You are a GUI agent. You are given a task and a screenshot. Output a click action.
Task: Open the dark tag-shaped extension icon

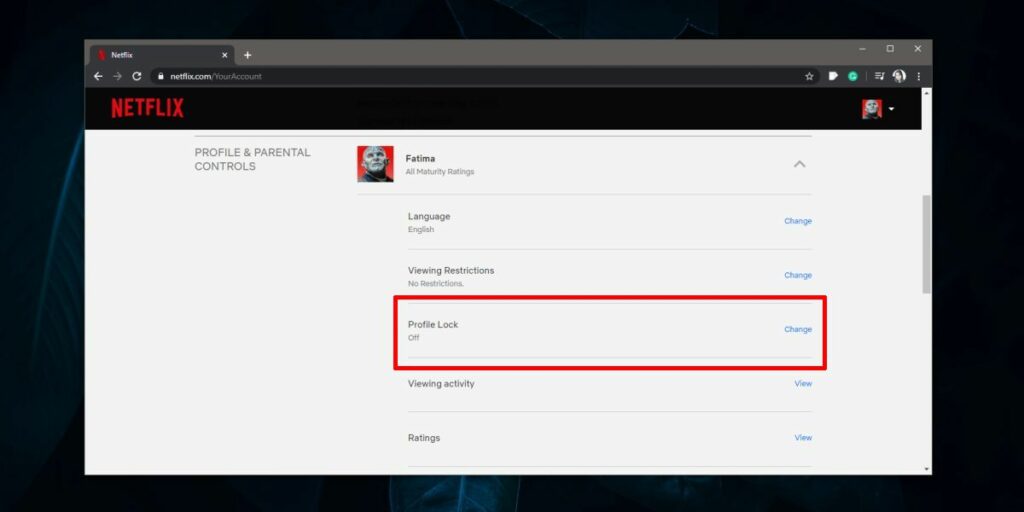(833, 76)
